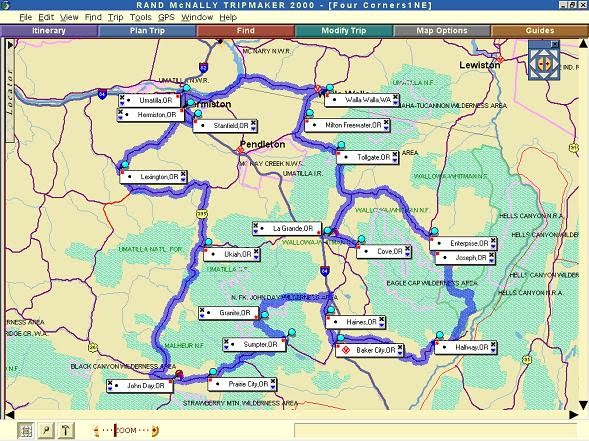
Task: Open the Plan Trip tab
Action: 147,31
